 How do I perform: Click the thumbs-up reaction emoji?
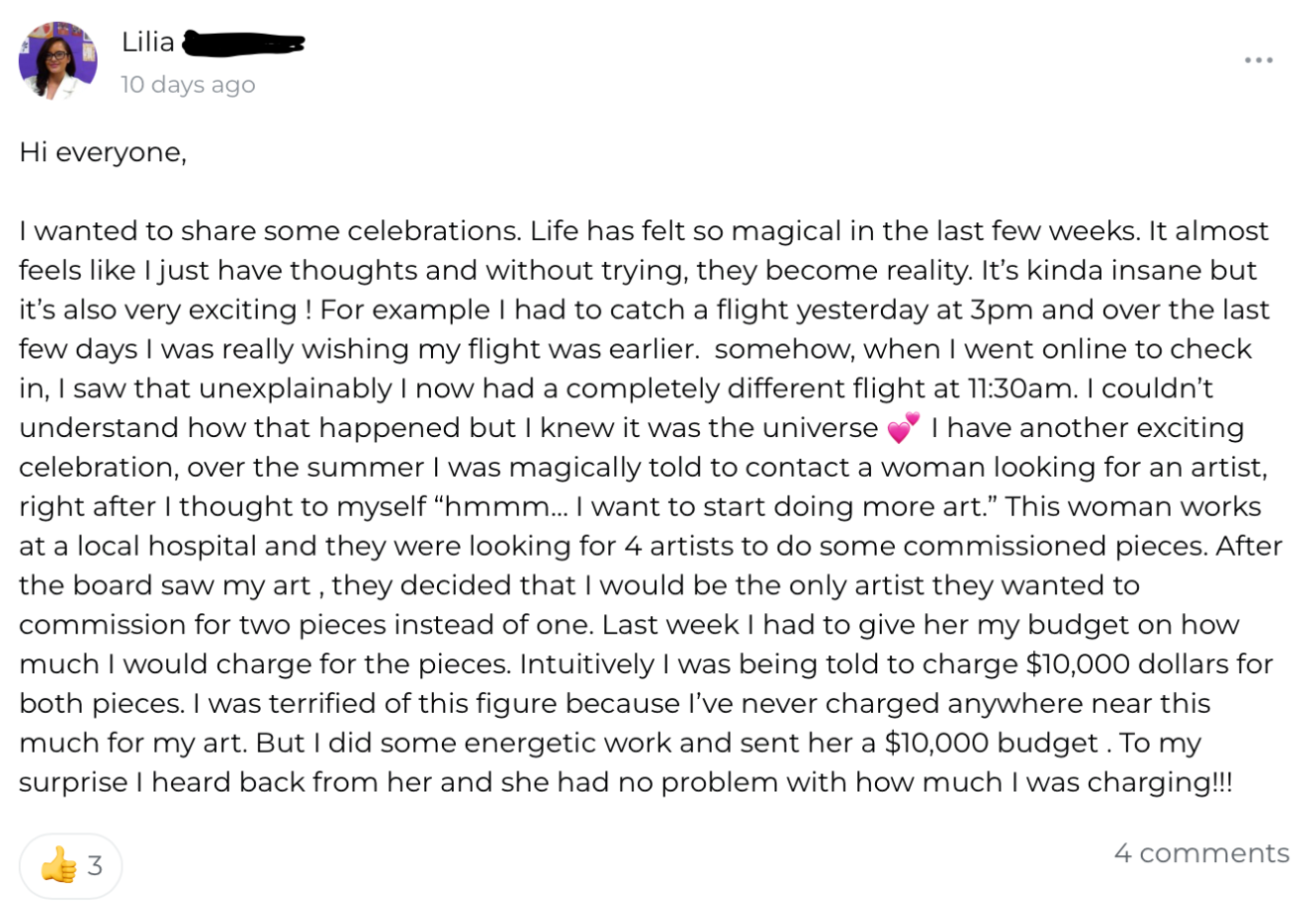(59, 864)
